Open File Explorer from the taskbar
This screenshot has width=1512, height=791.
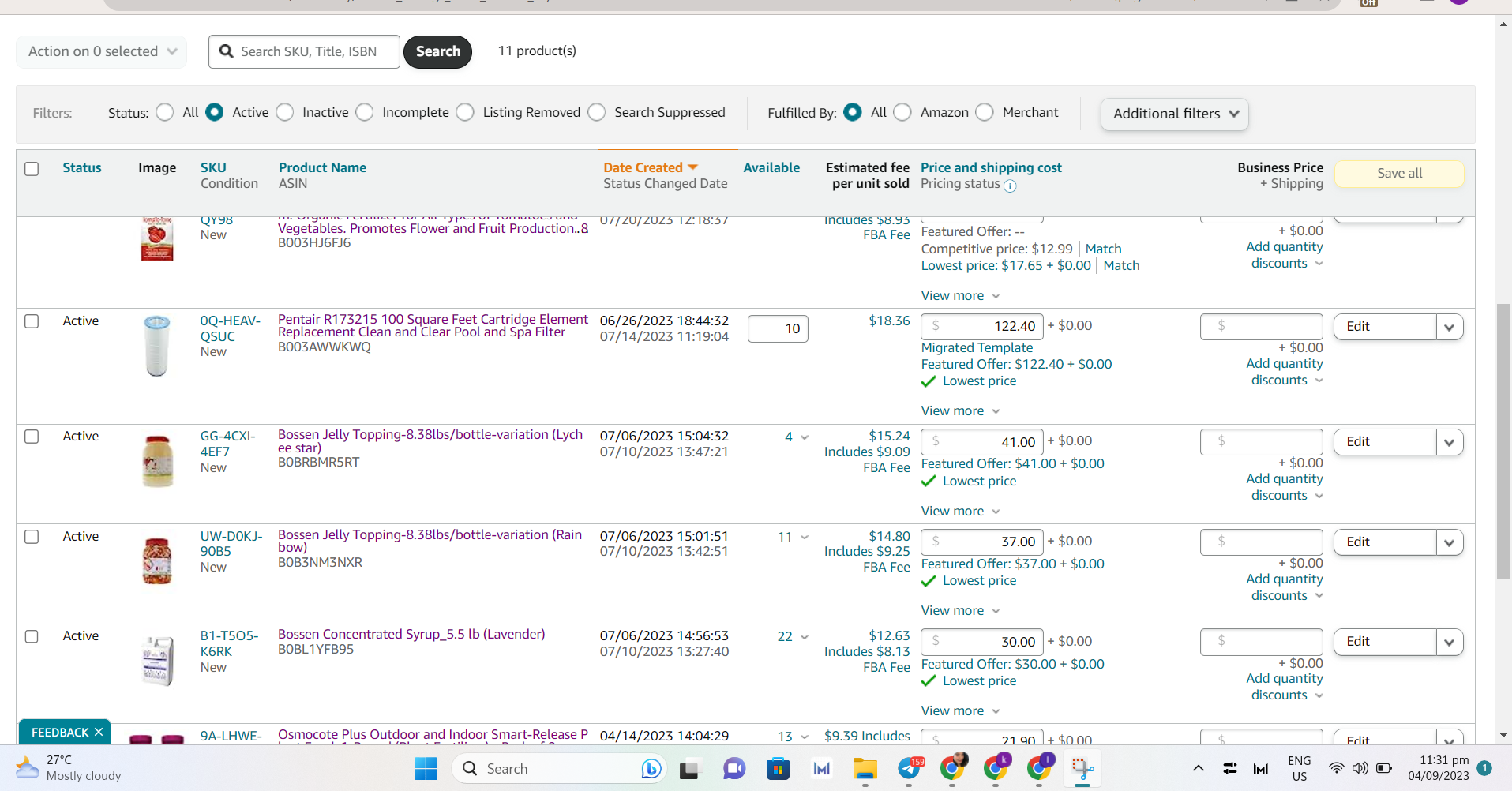pyautogui.click(x=865, y=768)
